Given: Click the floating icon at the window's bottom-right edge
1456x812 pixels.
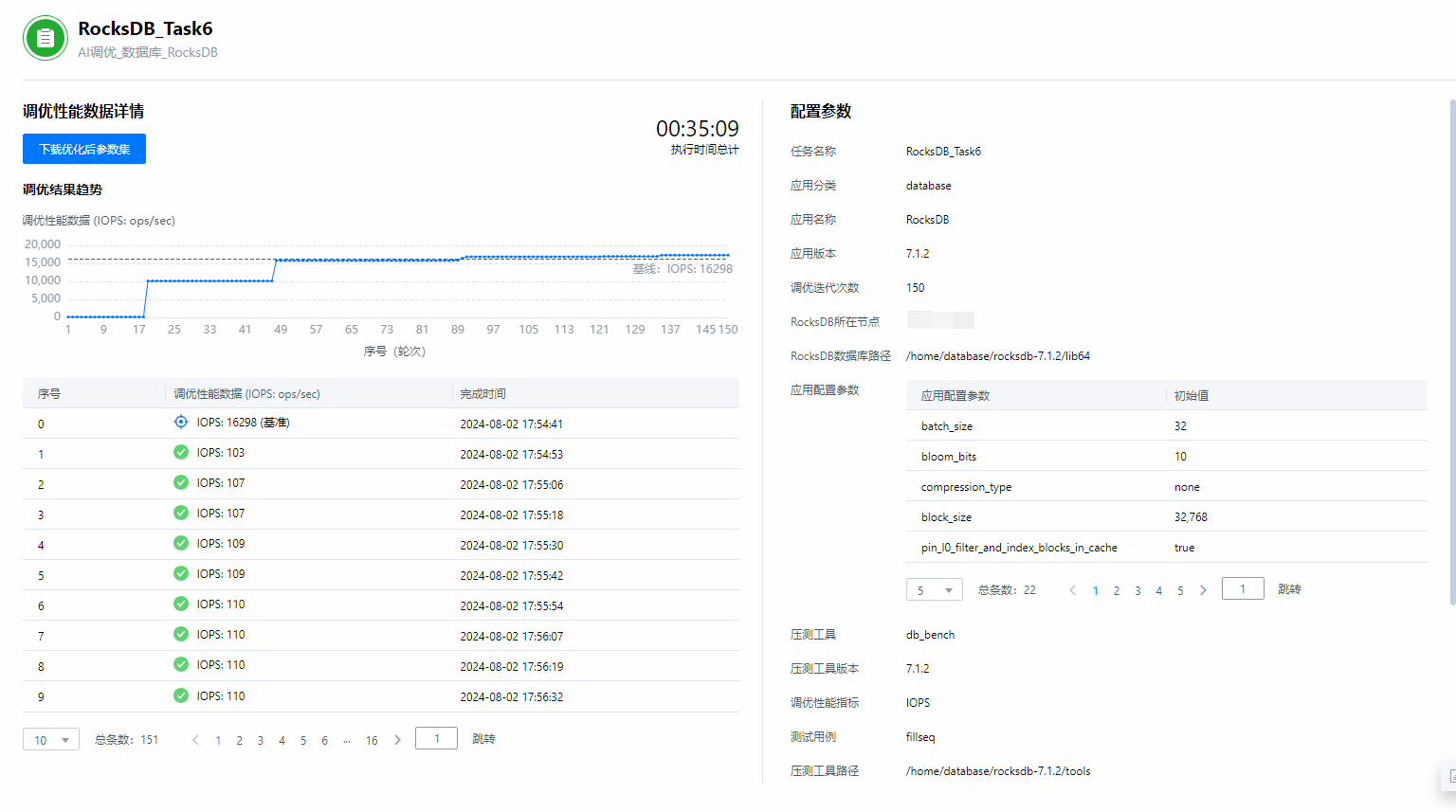Looking at the screenshot, I should pos(1449,777).
